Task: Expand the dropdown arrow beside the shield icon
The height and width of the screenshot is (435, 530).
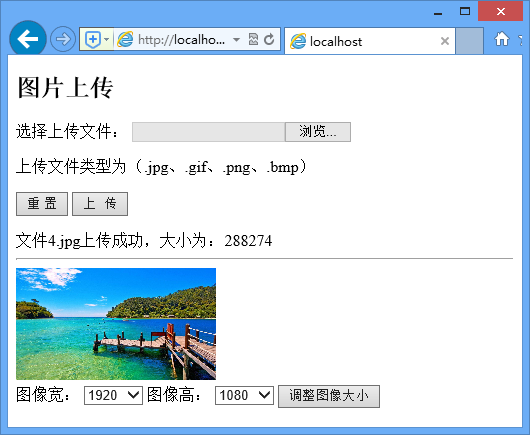Action: 106,40
